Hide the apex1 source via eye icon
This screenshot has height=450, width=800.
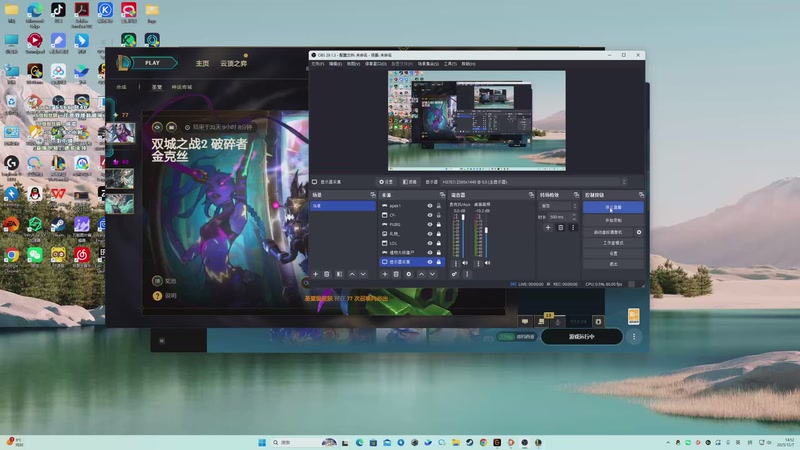(x=430, y=206)
